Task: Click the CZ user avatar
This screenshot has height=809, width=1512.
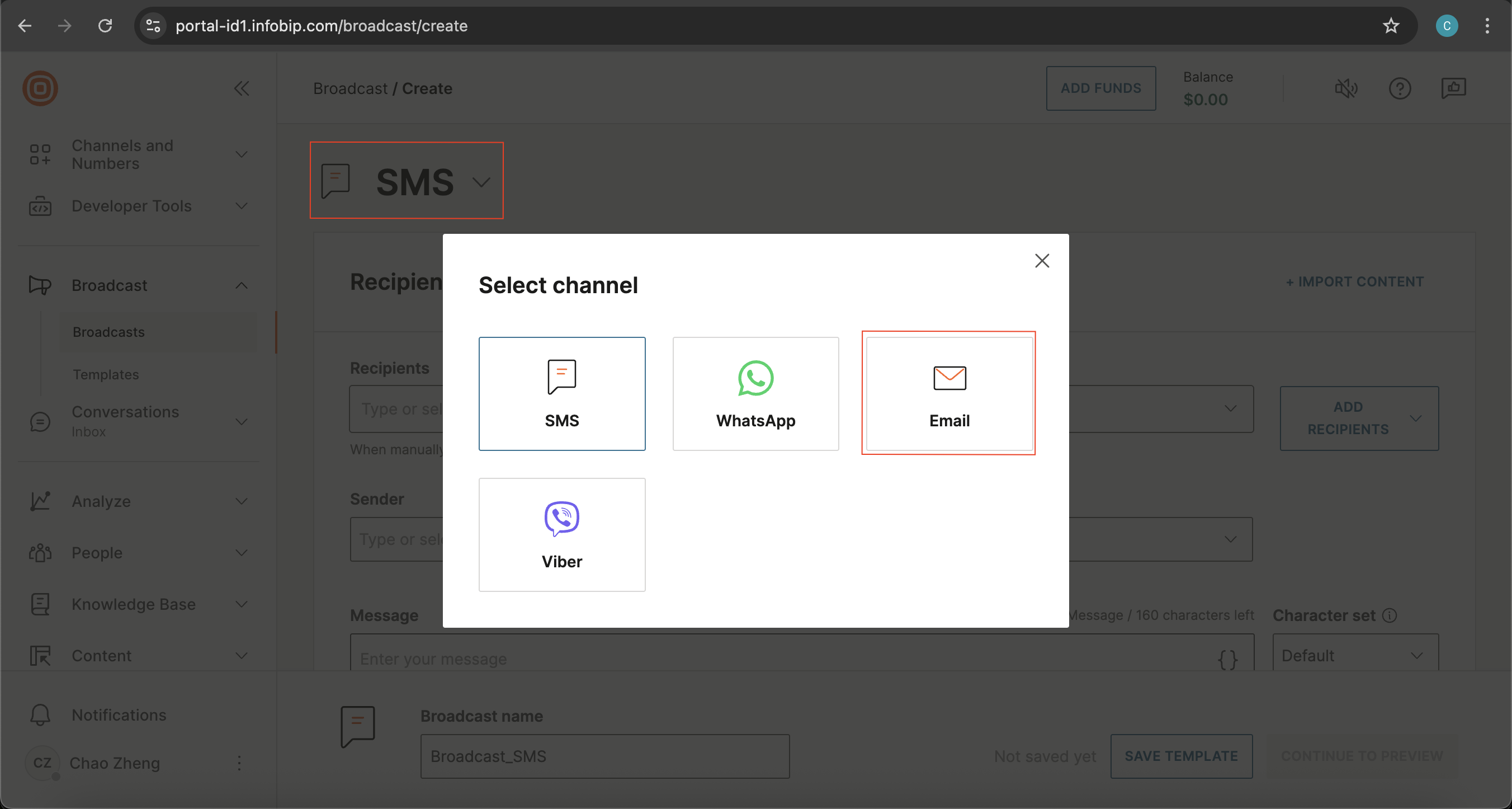Action: [x=42, y=763]
